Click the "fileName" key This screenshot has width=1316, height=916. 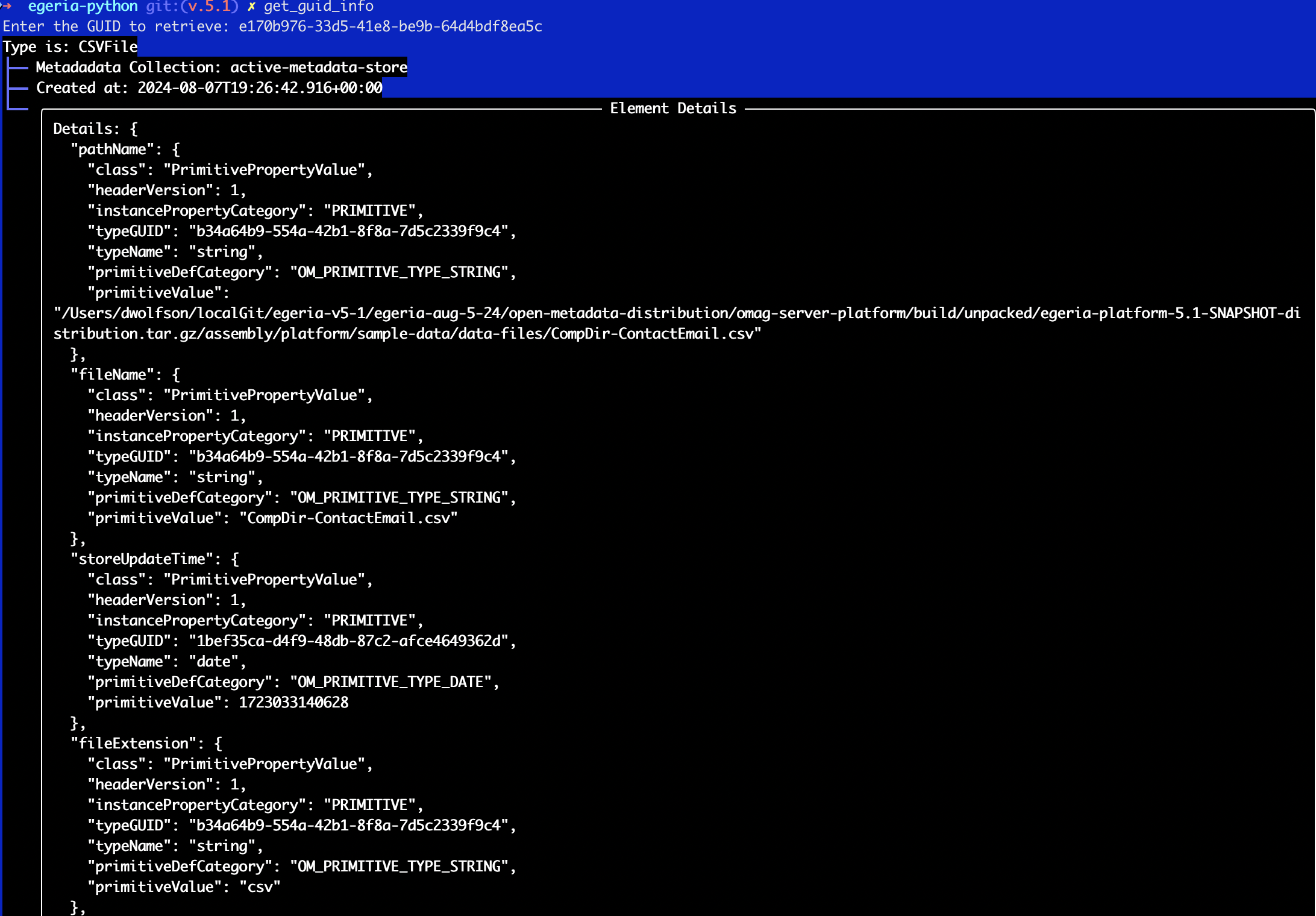click(112, 375)
